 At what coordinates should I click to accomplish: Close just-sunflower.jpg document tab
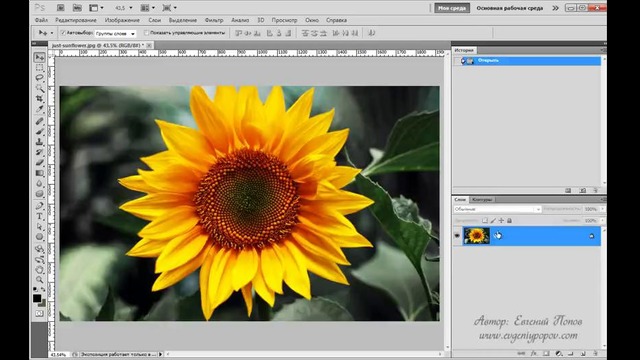pos(149,45)
